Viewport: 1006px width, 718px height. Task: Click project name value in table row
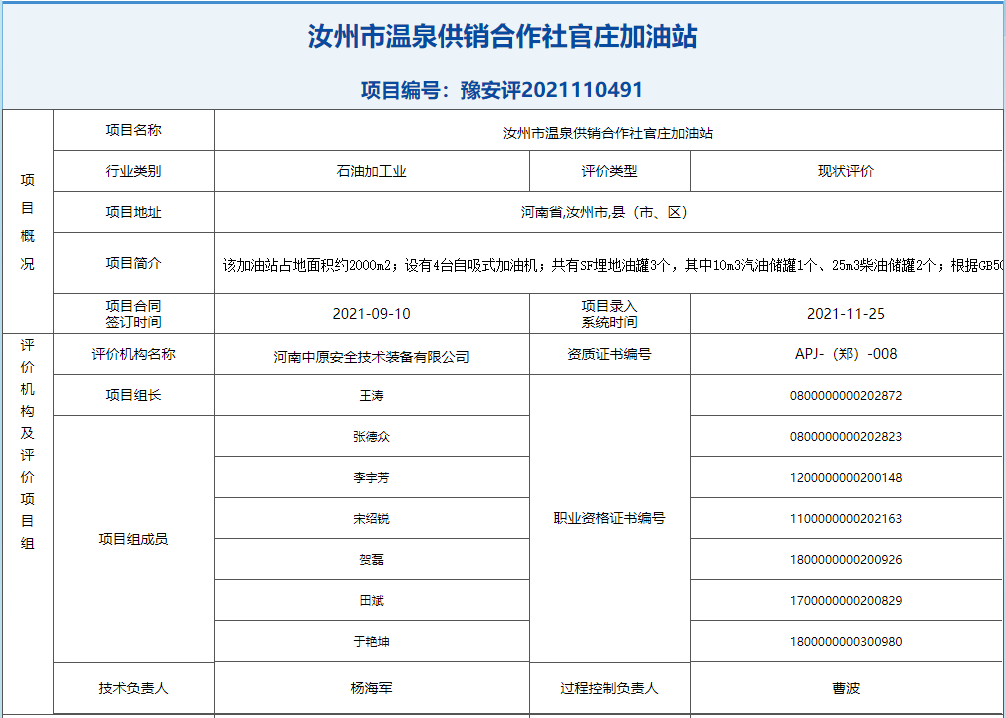pyautogui.click(x=608, y=133)
